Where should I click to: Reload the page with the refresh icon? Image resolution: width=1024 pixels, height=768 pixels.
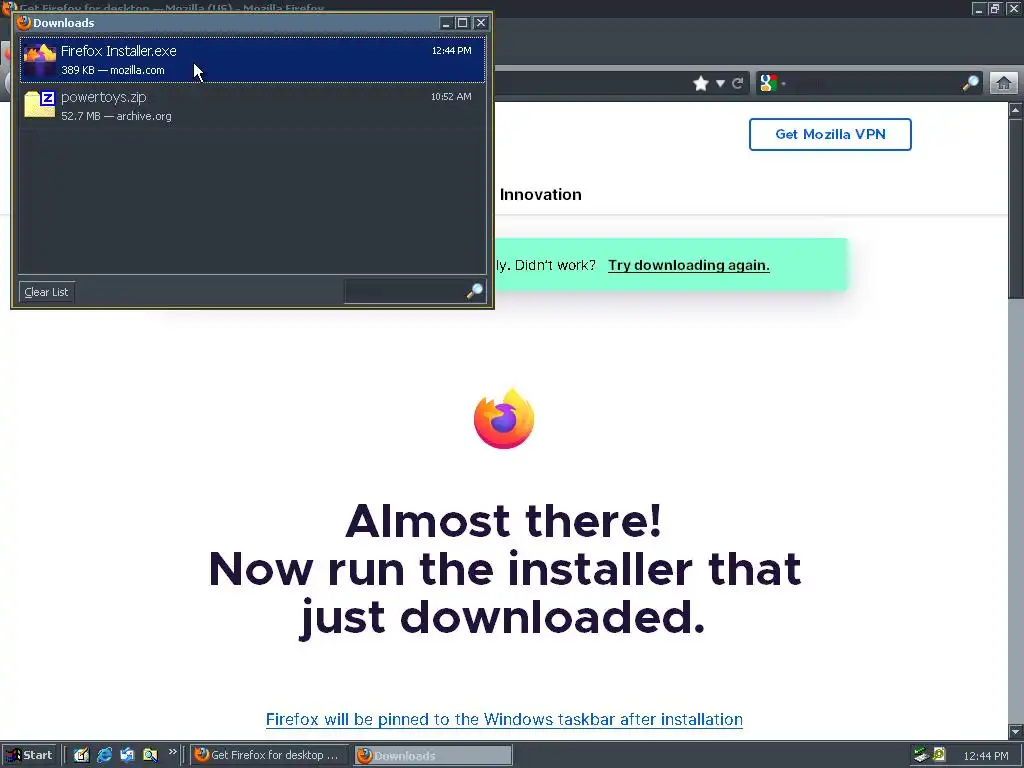[738, 83]
